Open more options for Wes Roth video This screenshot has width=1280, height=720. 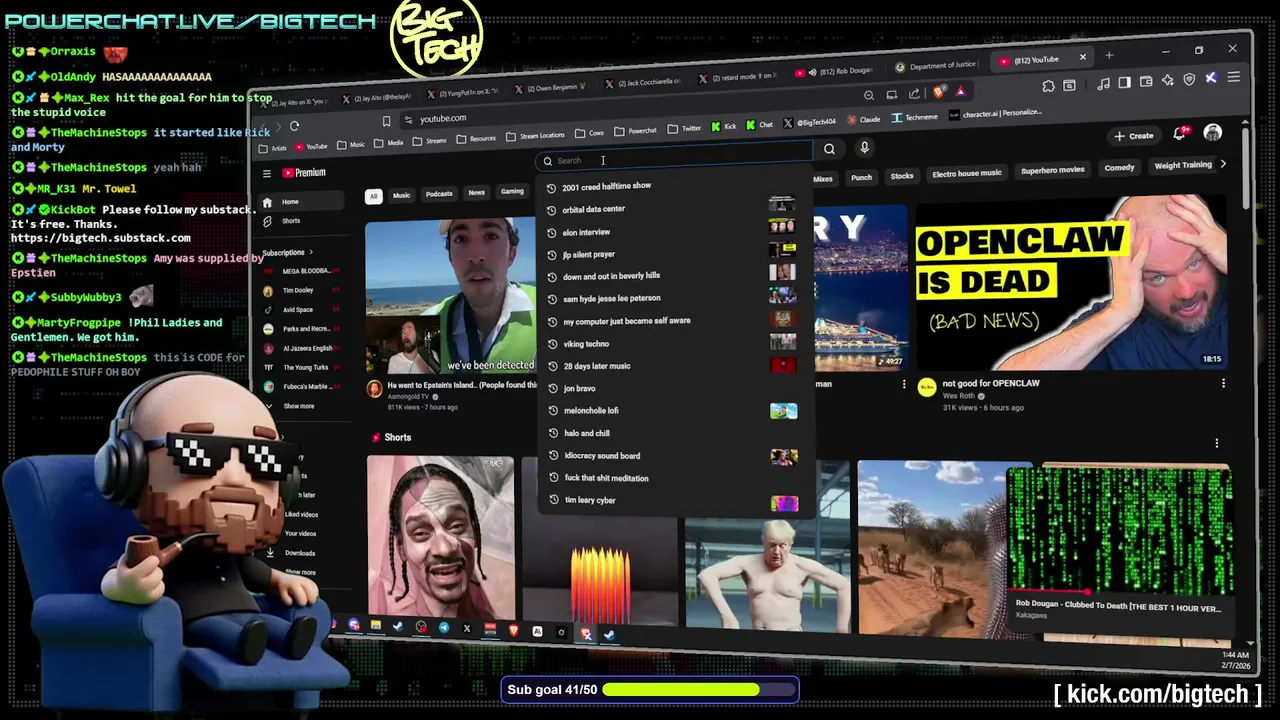tap(1223, 383)
